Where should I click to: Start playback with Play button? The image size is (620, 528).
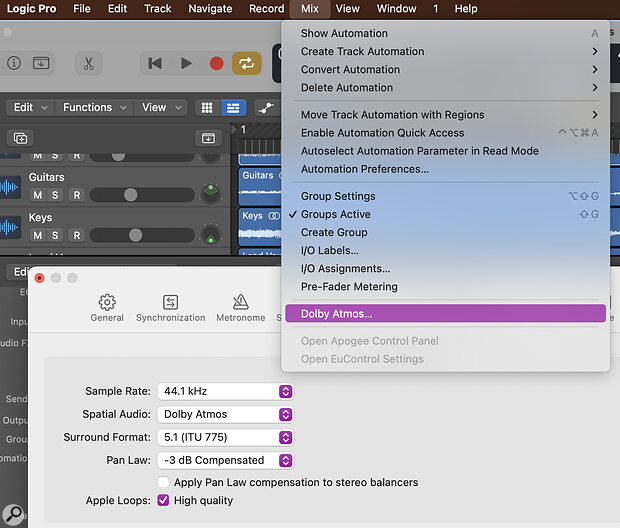[x=186, y=63]
